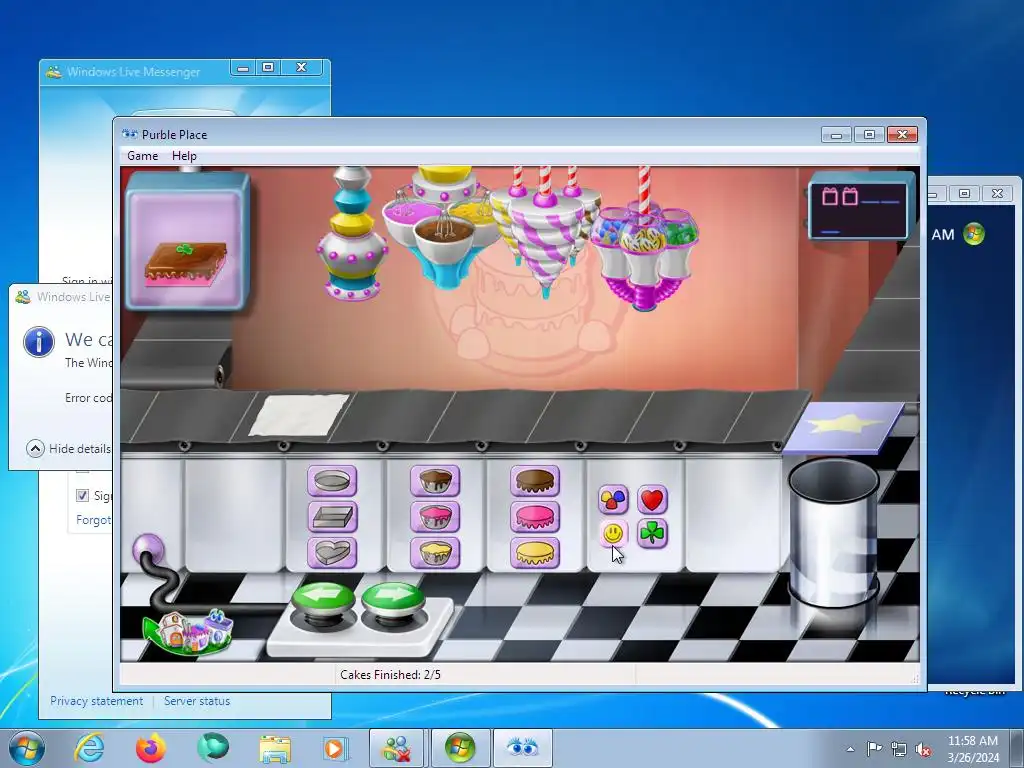Open the taskbar clock showing 11:58 AM
Image resolution: width=1024 pixels, height=768 pixels.
point(973,749)
